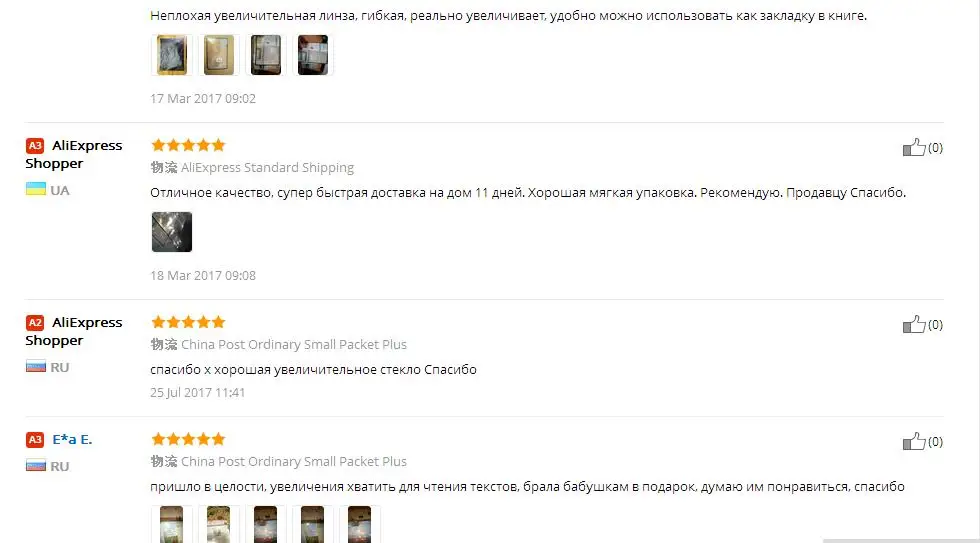Click the A2 level badge icon
The image size is (980, 543).
click(35, 322)
